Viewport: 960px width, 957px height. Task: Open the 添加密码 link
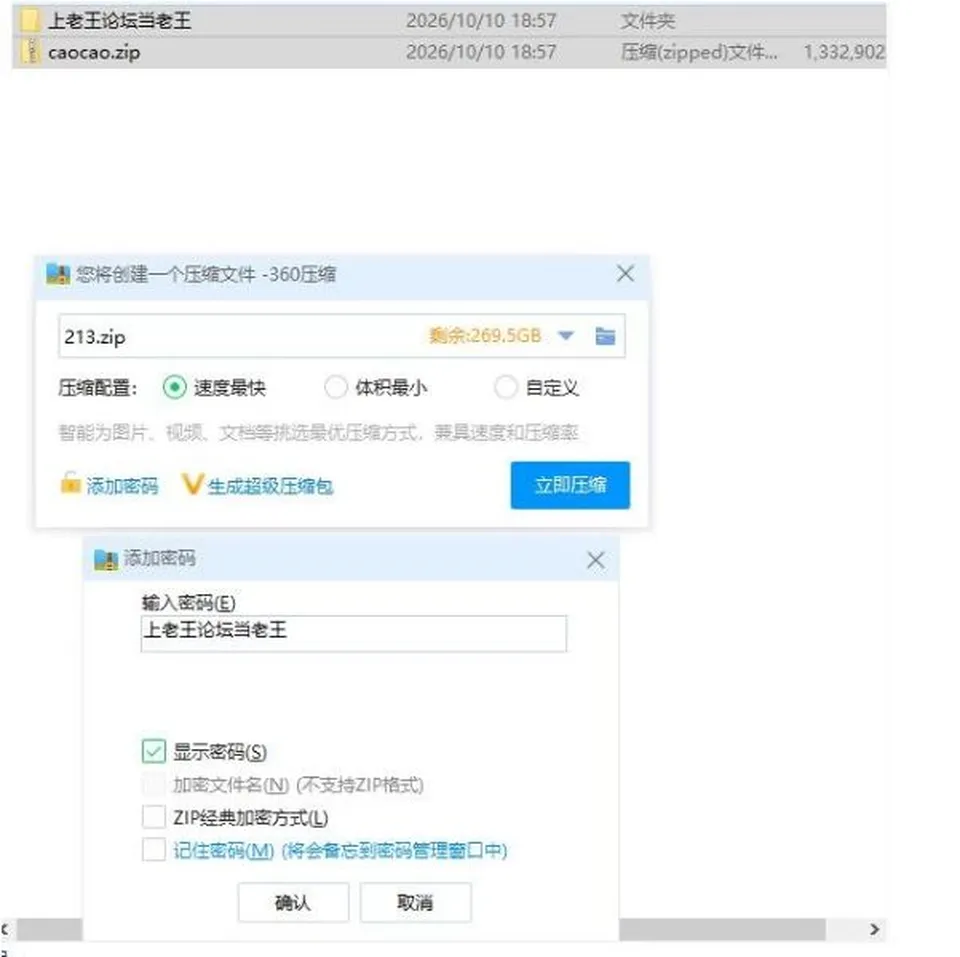point(122,486)
